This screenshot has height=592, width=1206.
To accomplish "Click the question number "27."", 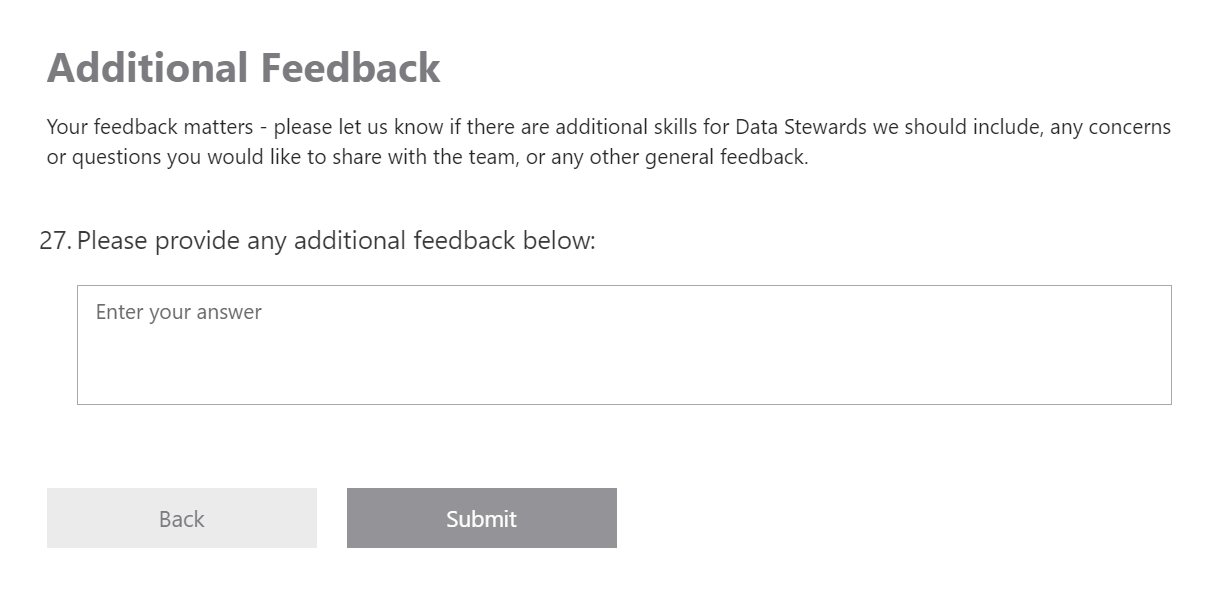I will (54, 241).
